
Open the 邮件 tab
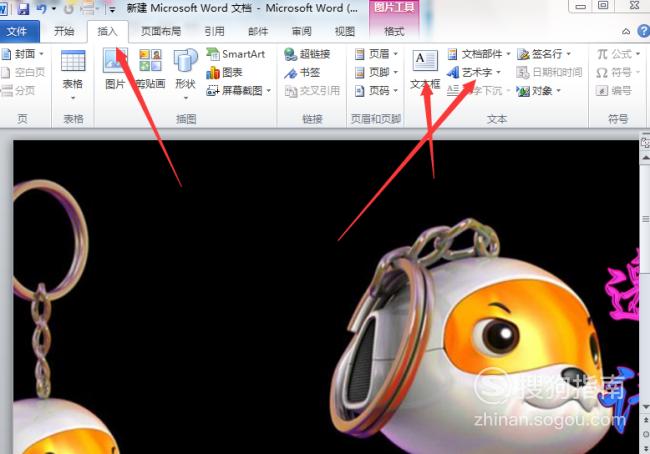(258, 32)
